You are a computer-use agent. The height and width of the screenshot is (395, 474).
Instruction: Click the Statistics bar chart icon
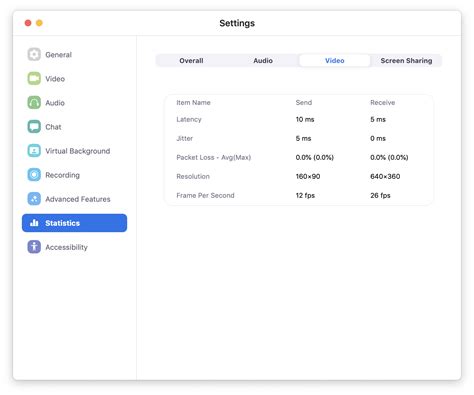[34, 223]
